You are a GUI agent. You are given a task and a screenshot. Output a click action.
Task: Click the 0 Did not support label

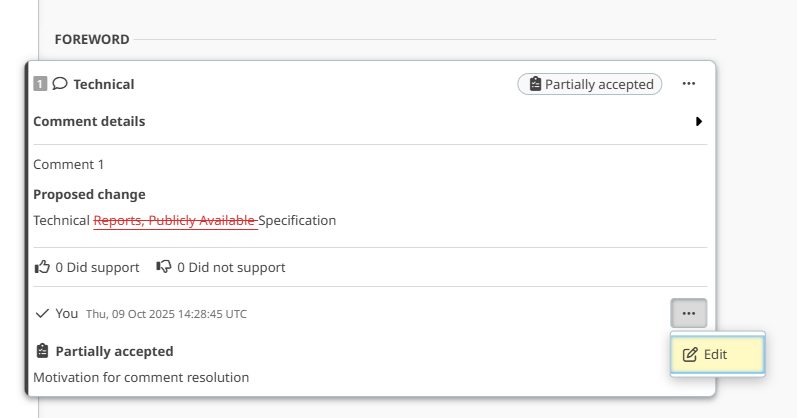pyautogui.click(x=231, y=267)
